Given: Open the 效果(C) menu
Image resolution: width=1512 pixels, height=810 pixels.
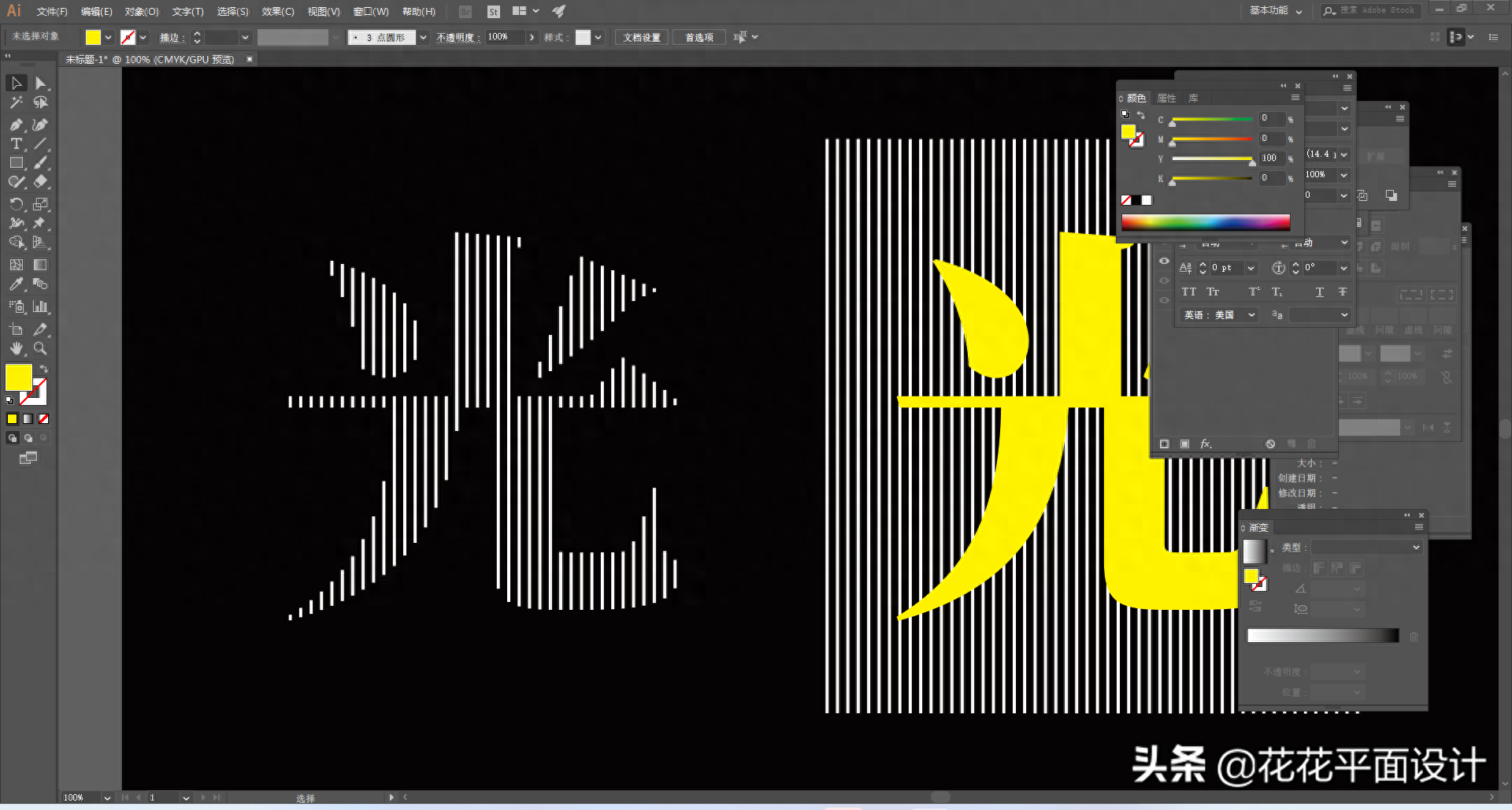Looking at the screenshot, I should (x=277, y=11).
